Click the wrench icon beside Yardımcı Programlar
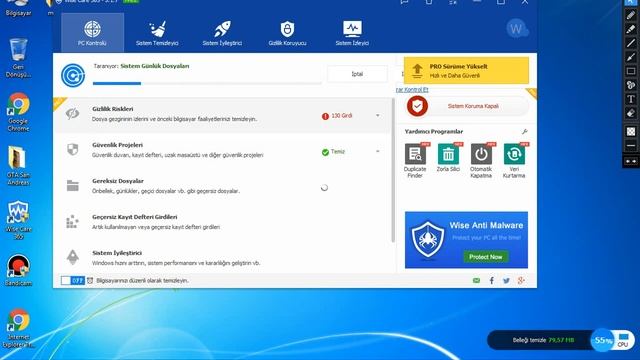Viewport: 640px width, 360px height. (x=524, y=131)
